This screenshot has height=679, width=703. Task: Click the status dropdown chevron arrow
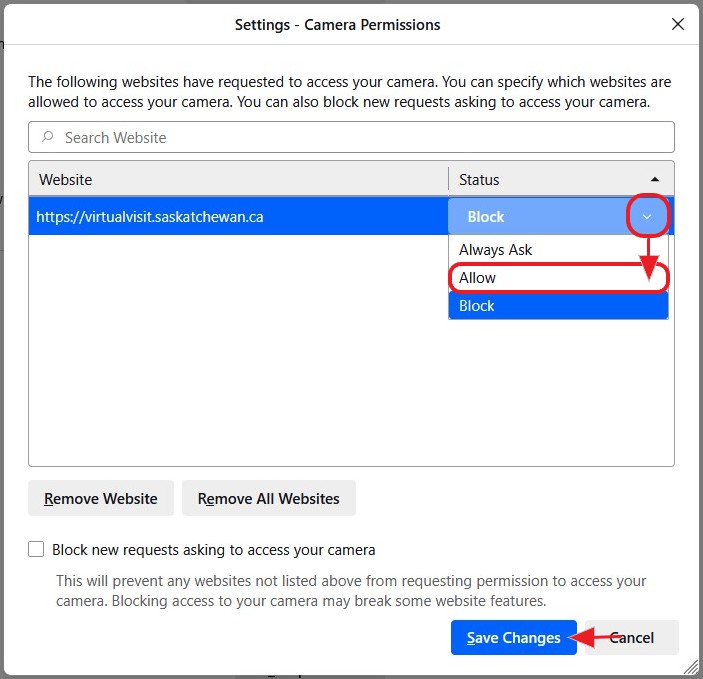pos(647,216)
